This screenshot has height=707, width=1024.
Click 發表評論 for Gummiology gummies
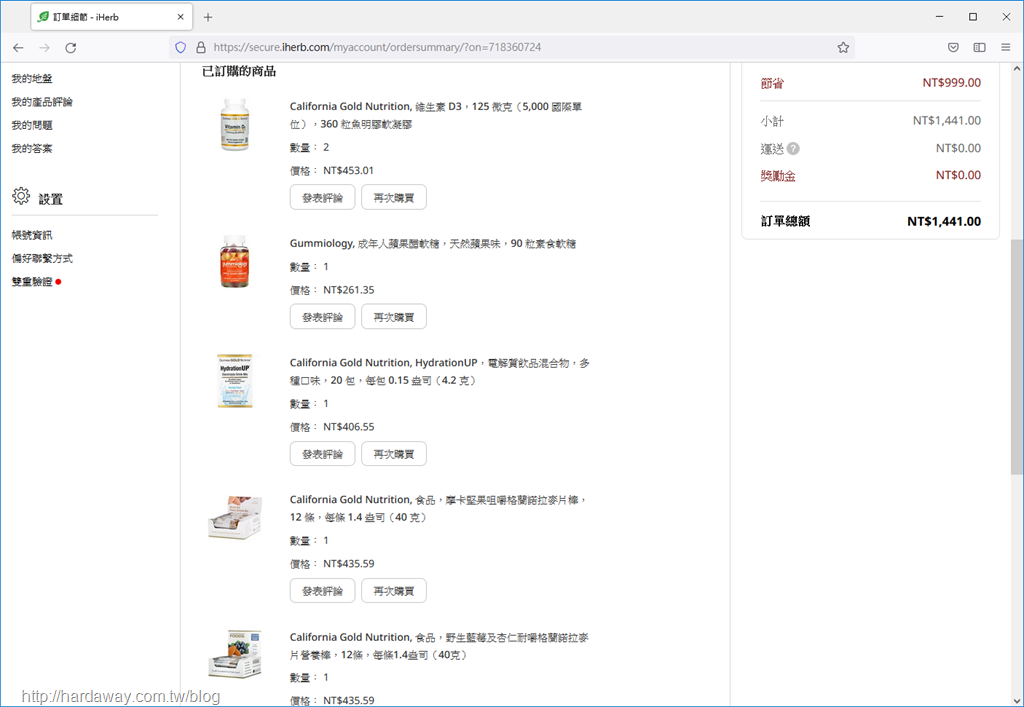click(x=323, y=317)
